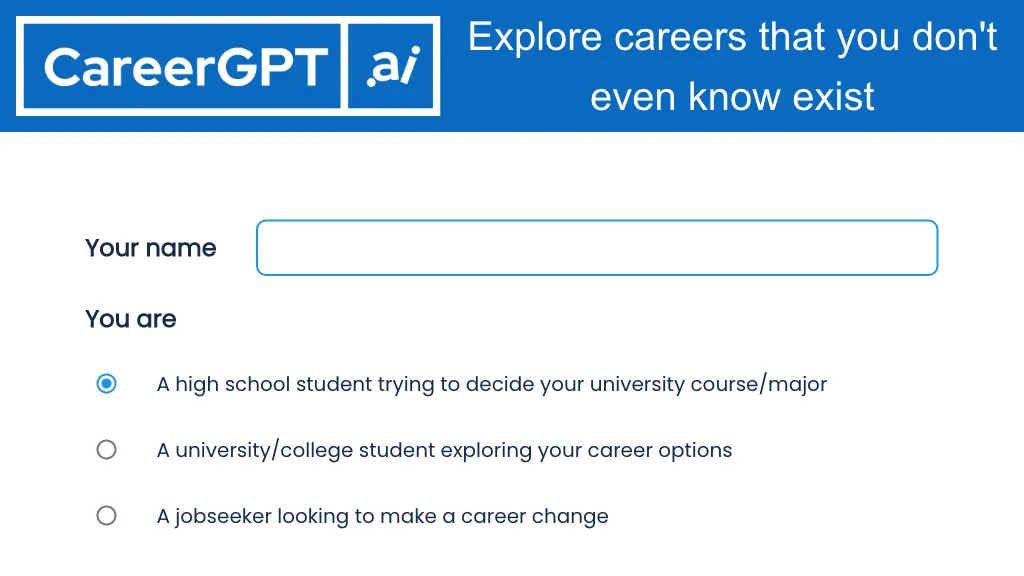The height and width of the screenshot is (576, 1024).
Task: Select the high school student radio button
Action: coord(106,384)
